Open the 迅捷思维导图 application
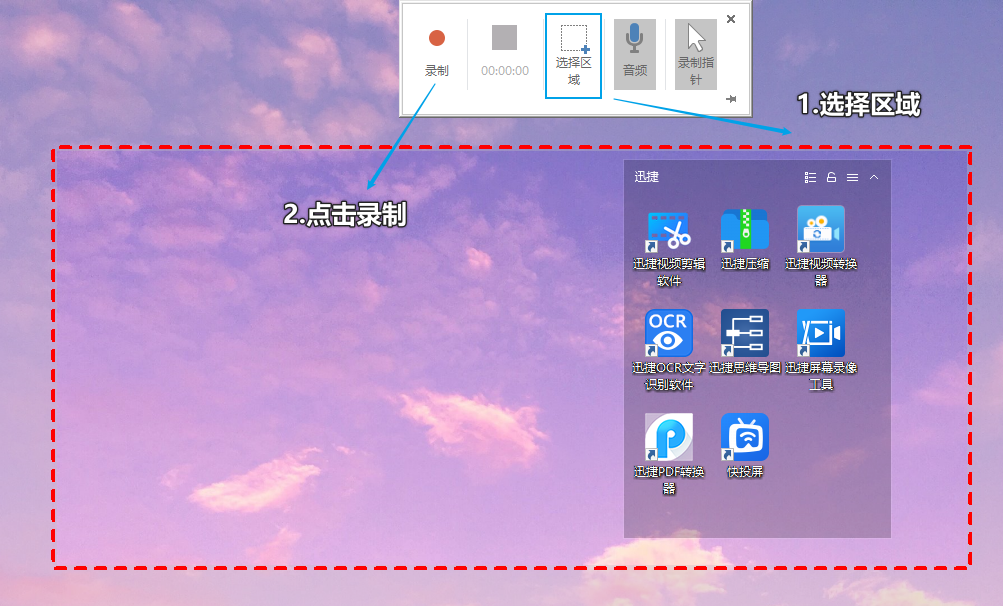 click(744, 333)
